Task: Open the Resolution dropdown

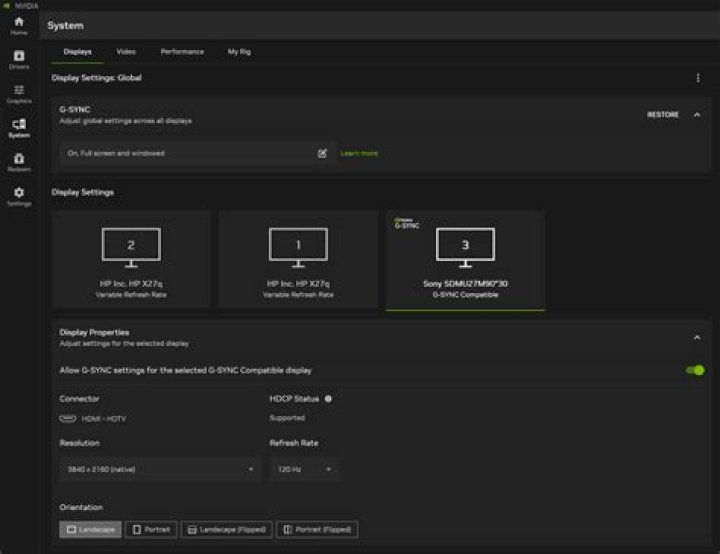Action: 160,469
